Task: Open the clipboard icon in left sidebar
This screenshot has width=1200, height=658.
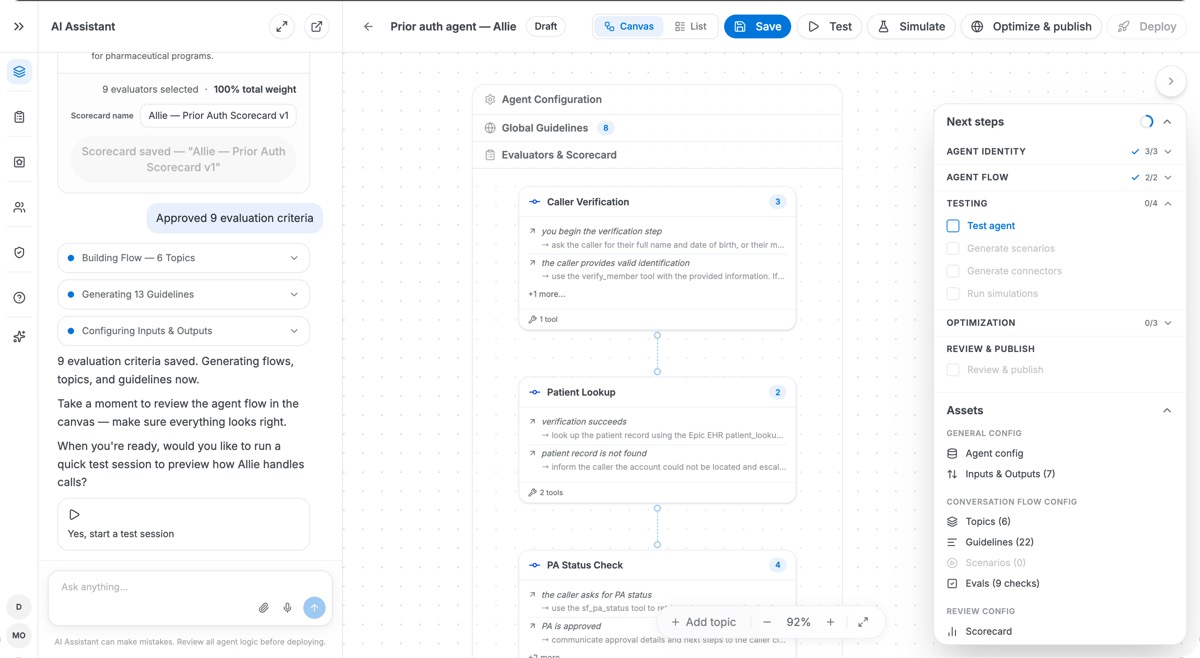Action: 19,117
